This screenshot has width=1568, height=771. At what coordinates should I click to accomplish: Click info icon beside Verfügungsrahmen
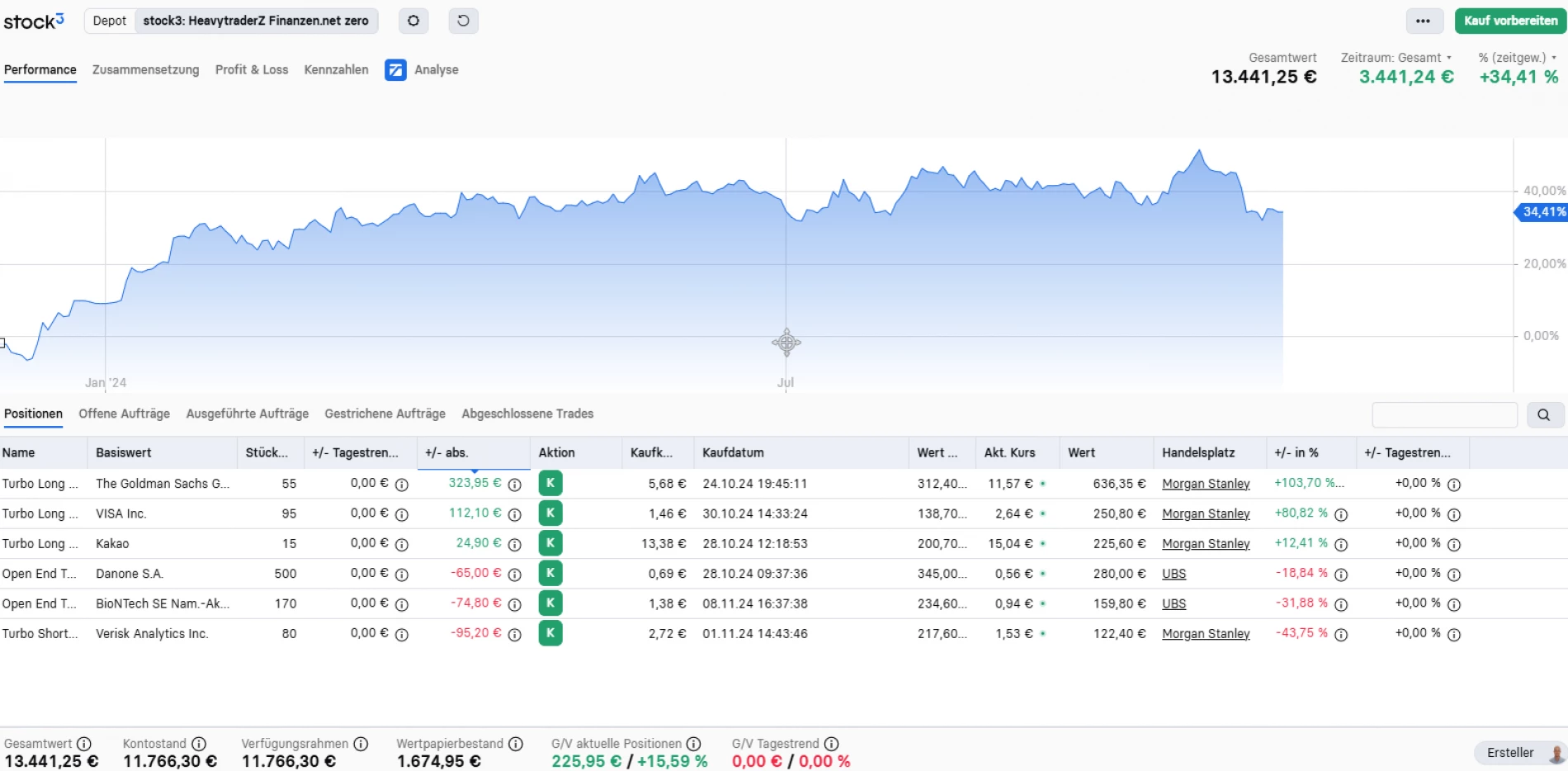(x=361, y=744)
